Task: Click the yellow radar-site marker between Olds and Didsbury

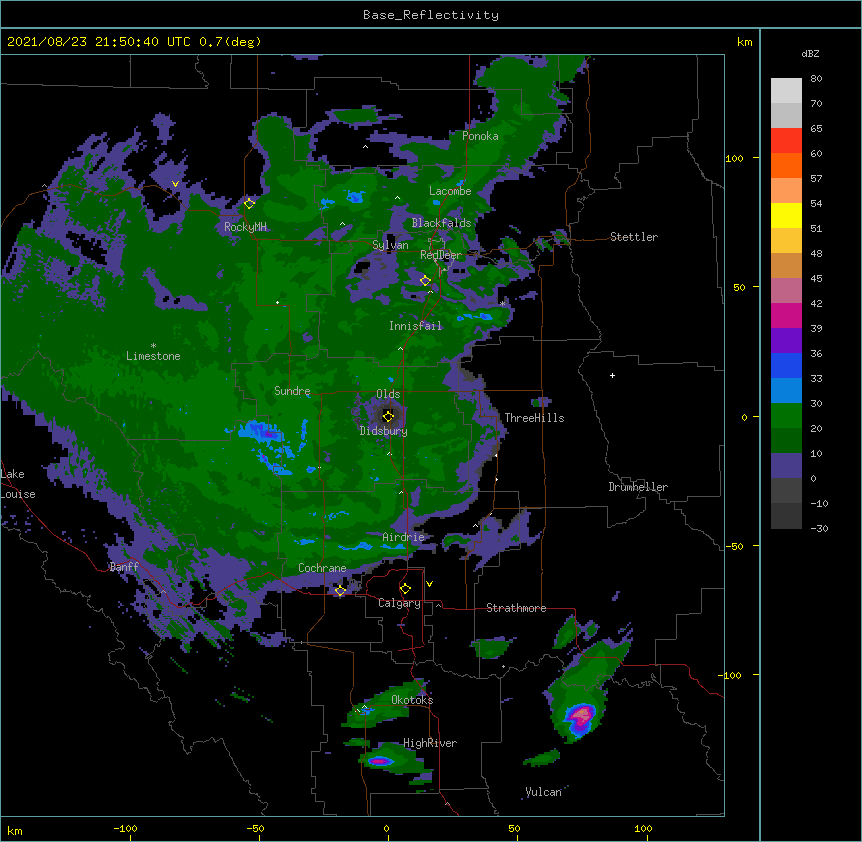Action: coord(388,416)
